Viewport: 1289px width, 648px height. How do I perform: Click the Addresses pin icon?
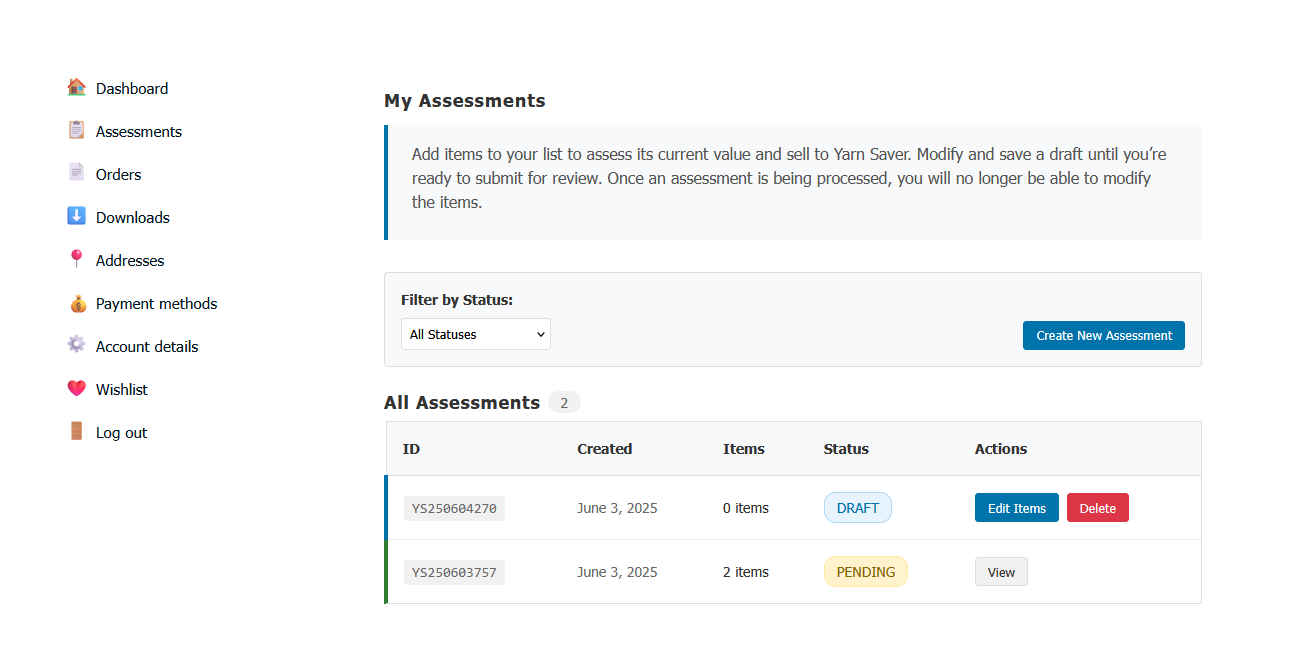[77, 259]
